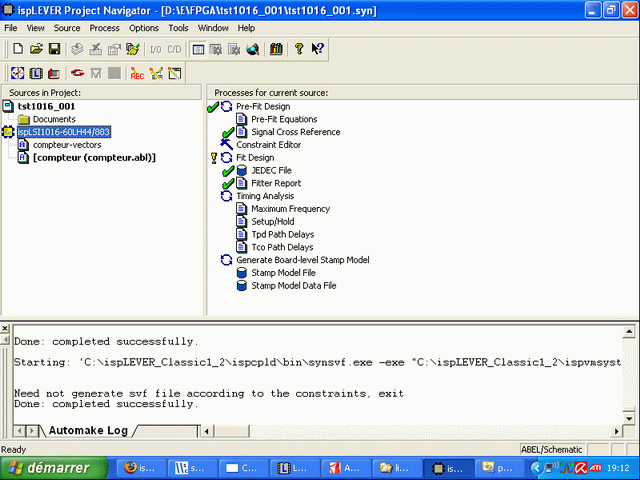The height and width of the screenshot is (480, 640).
Task: Click the yellow question mark Help icon
Action: click(x=298, y=49)
